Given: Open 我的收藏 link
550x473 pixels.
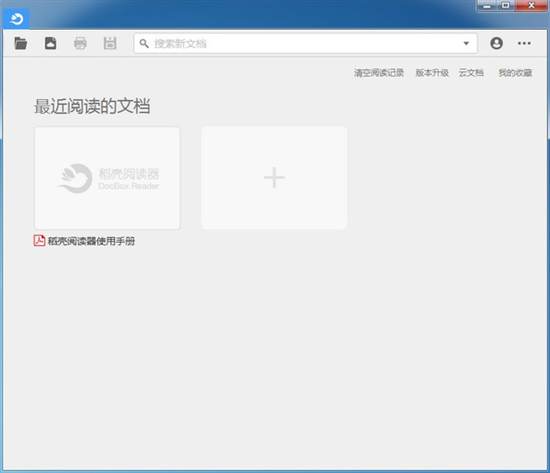Looking at the screenshot, I should (x=515, y=73).
